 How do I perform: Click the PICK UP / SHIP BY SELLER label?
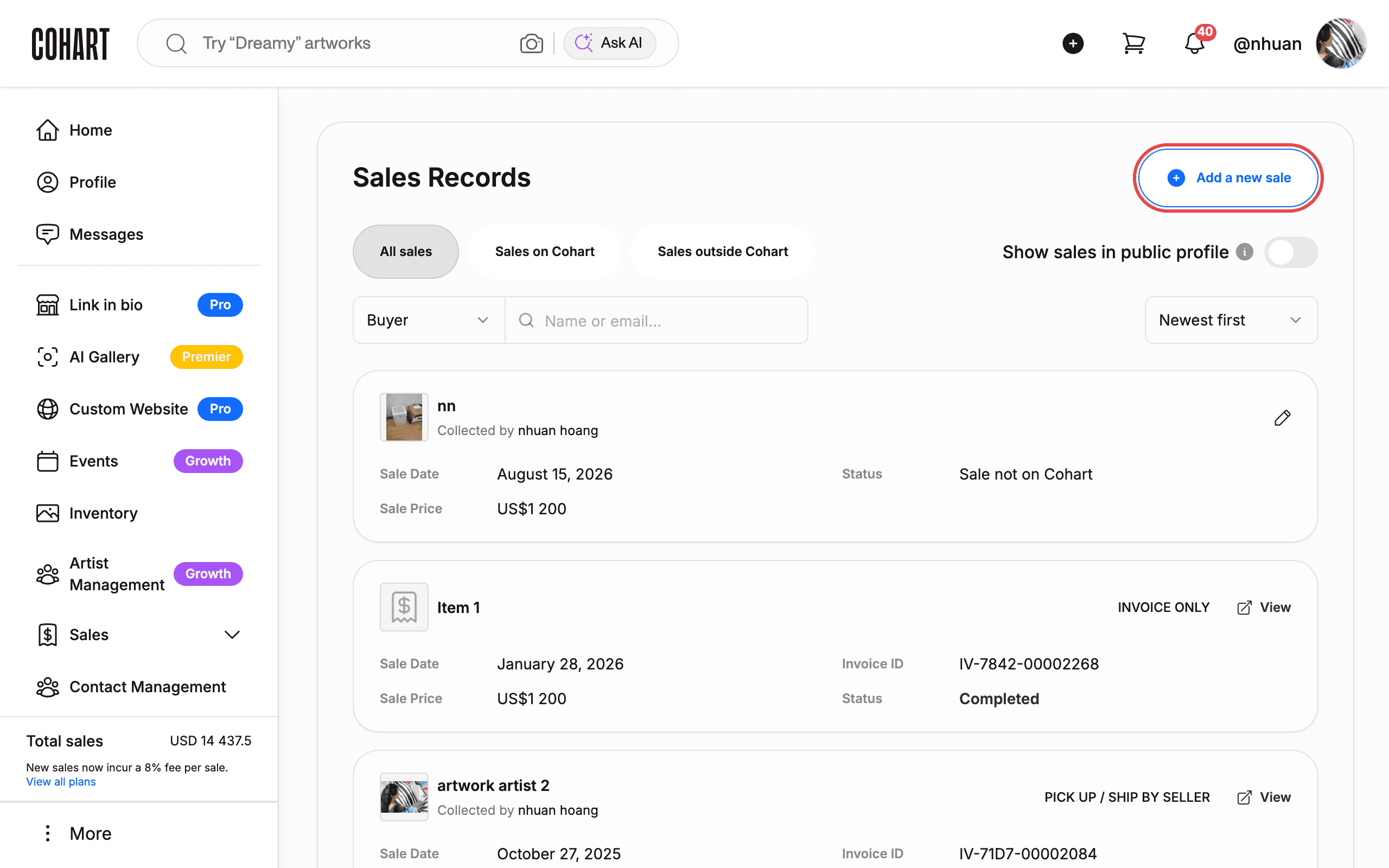pos(1127,797)
